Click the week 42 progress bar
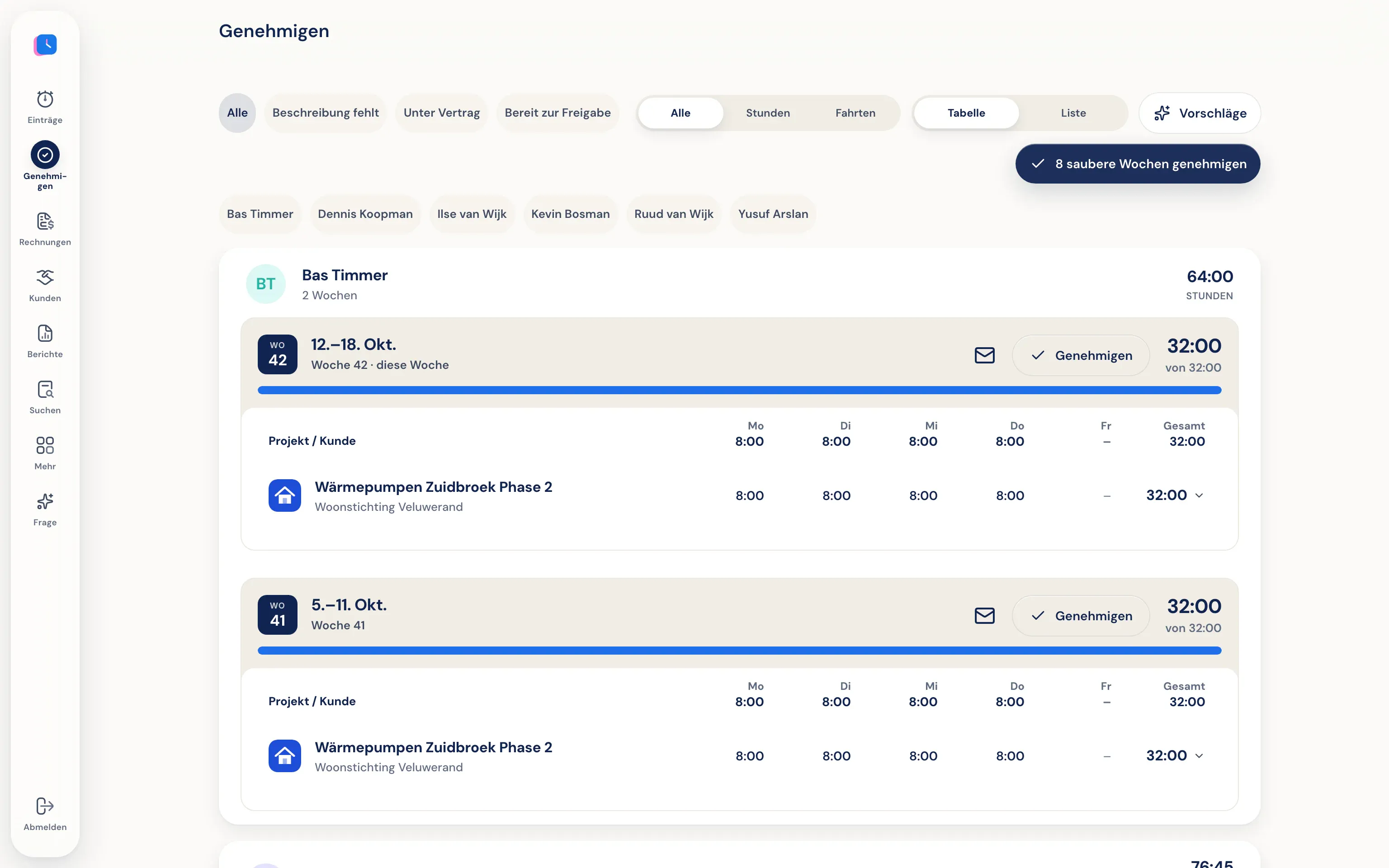 point(739,390)
